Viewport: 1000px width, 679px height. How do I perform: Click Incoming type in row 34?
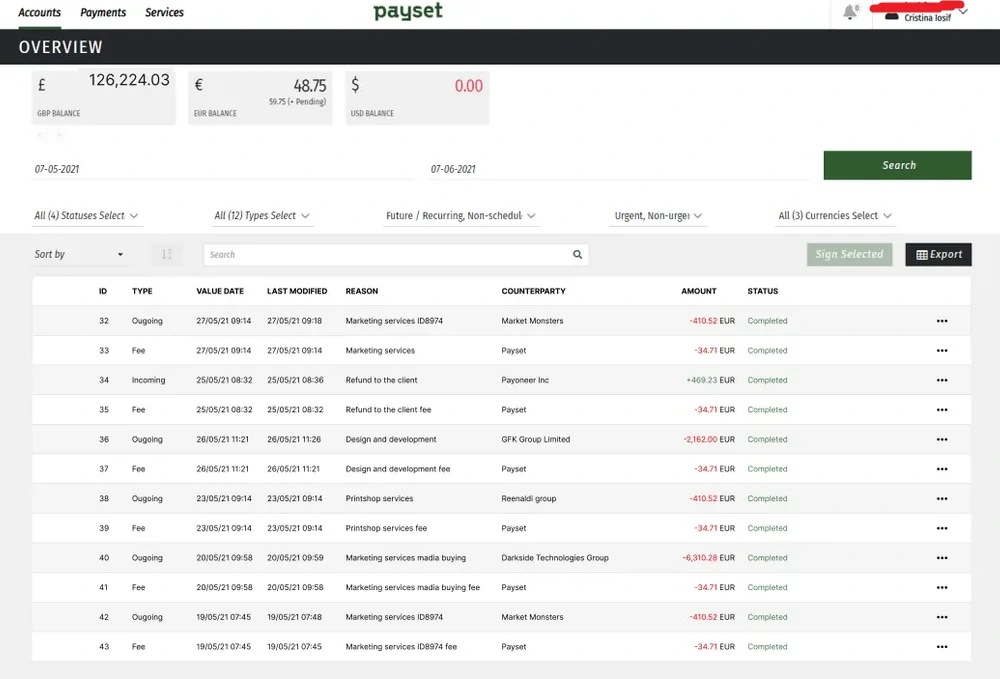(x=148, y=380)
